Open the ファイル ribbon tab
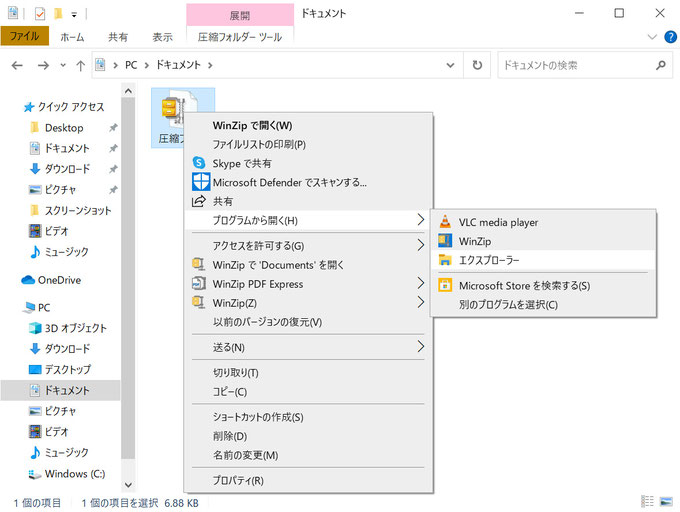 click(x=24, y=36)
